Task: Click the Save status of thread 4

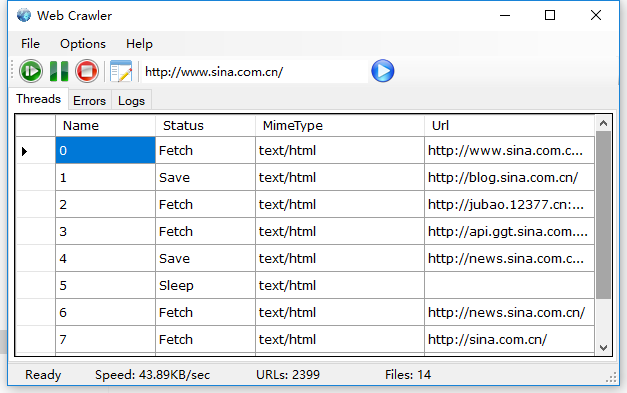Action: [205, 258]
